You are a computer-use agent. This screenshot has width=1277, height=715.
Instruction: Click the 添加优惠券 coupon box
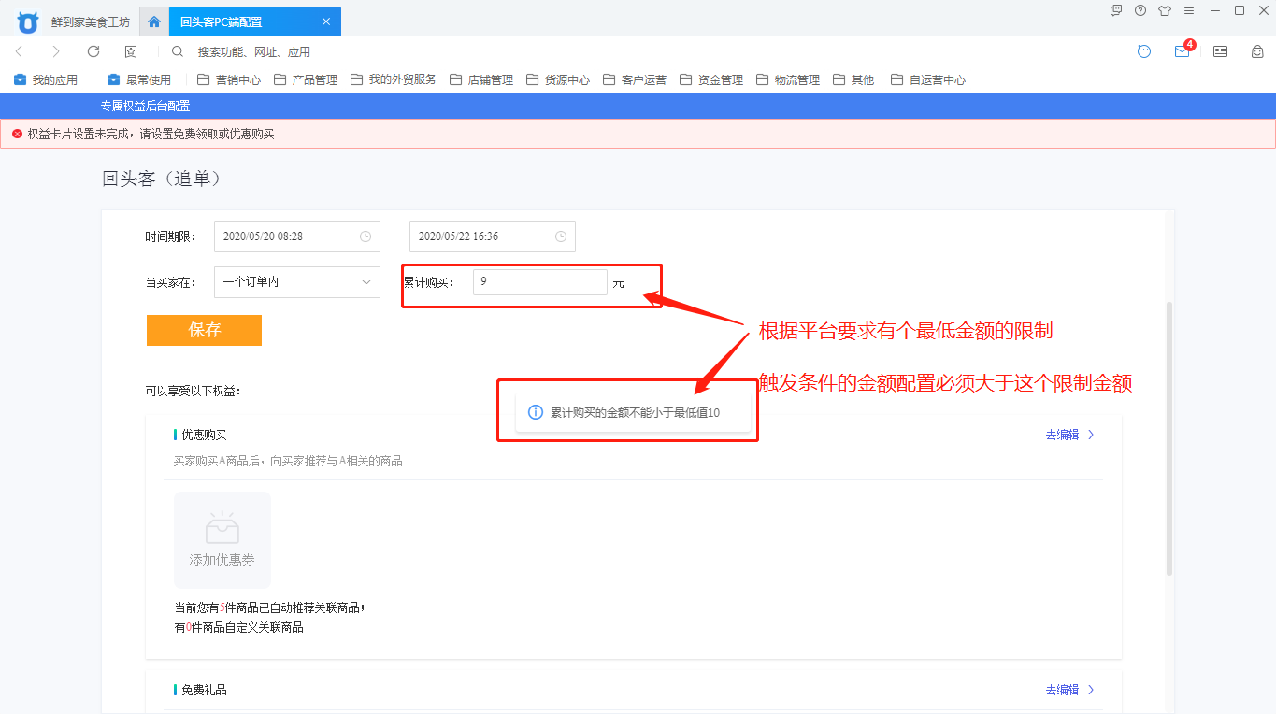tap(222, 540)
